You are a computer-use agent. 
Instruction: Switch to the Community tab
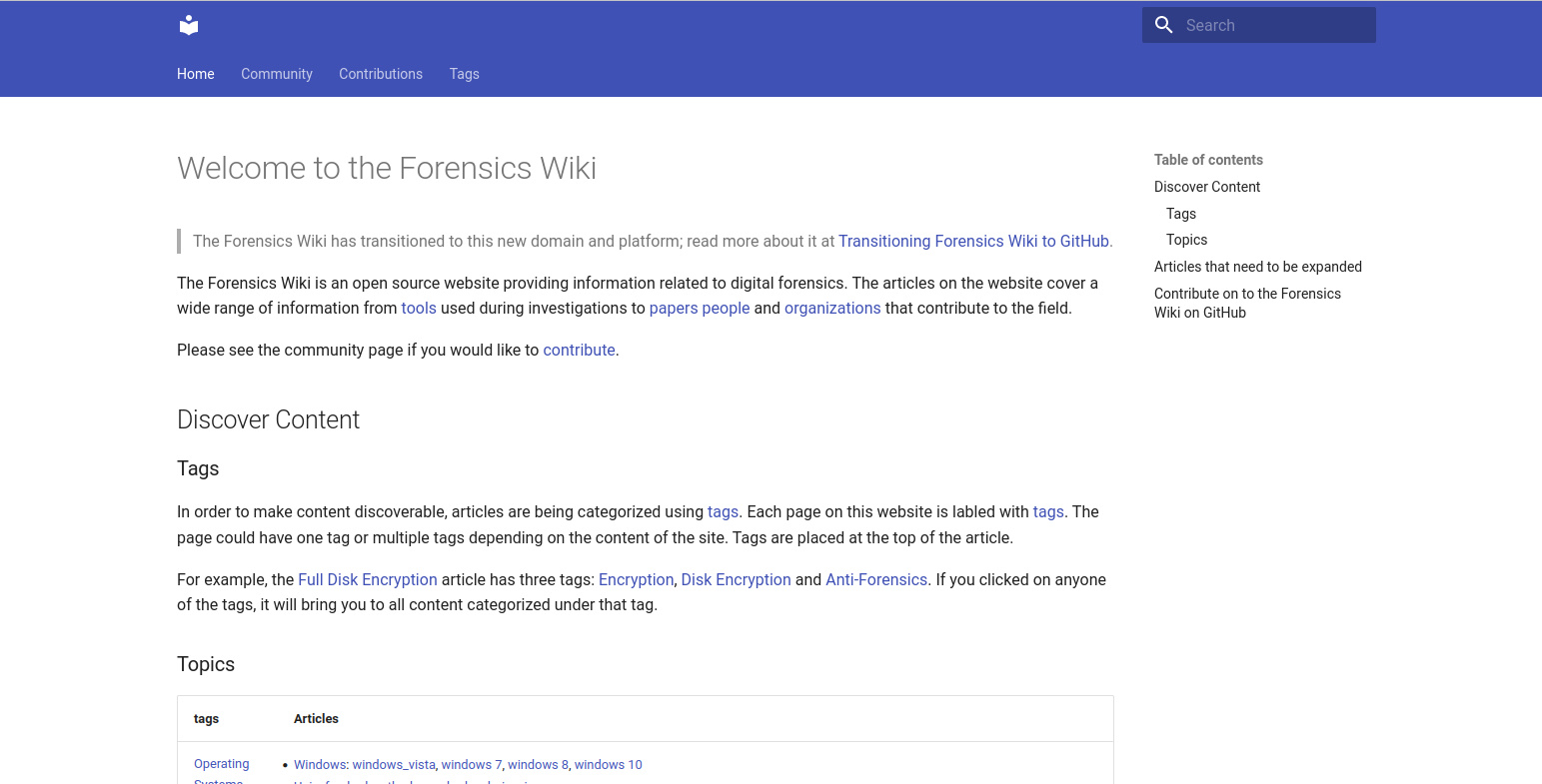point(277,74)
